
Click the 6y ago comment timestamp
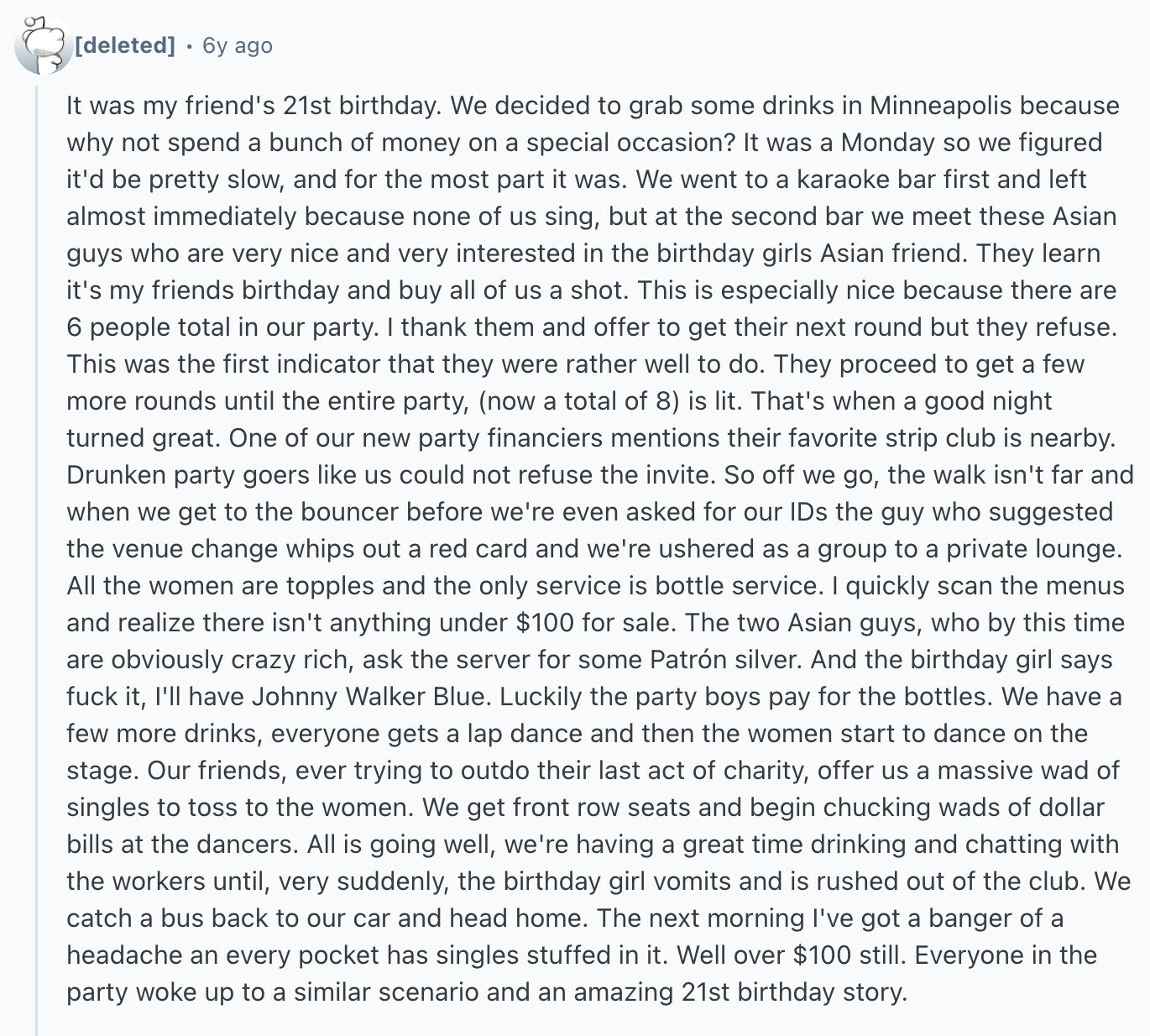[238, 45]
